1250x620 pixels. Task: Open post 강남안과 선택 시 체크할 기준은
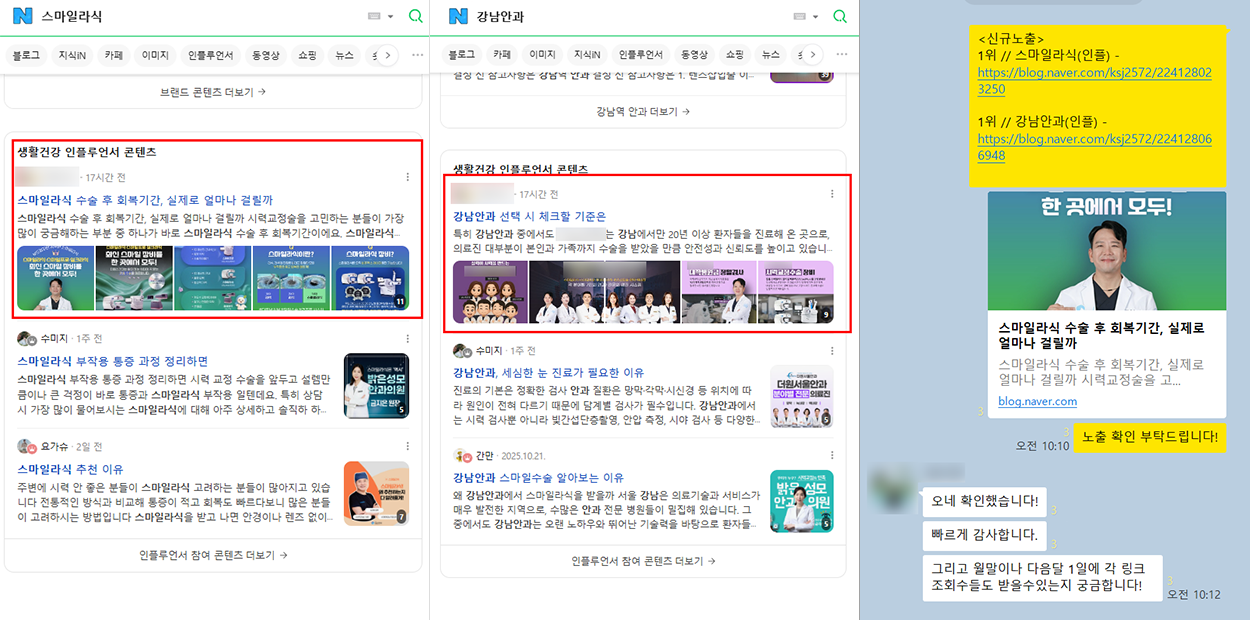[529, 216]
